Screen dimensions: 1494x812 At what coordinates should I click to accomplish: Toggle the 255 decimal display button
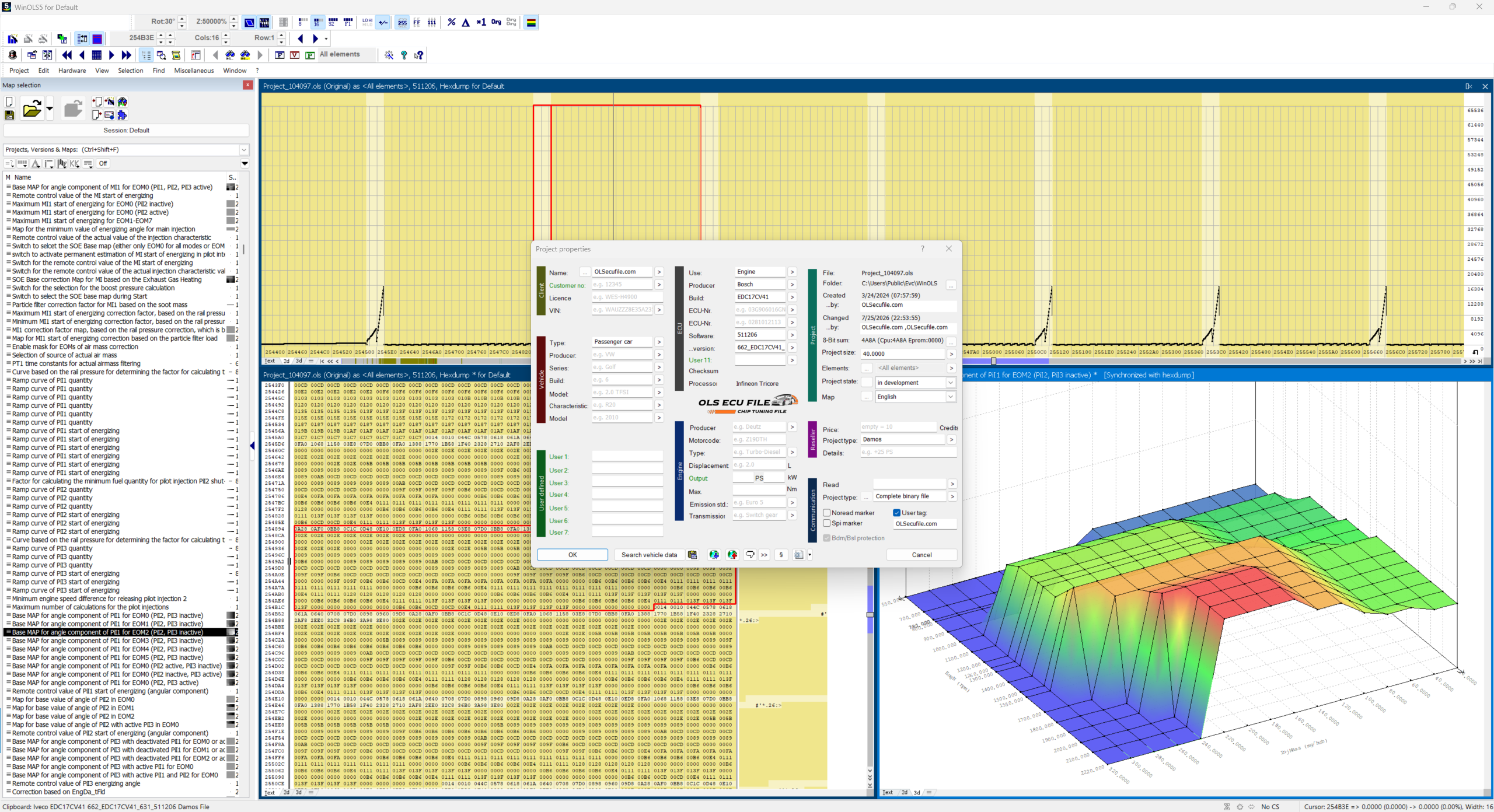point(402,22)
